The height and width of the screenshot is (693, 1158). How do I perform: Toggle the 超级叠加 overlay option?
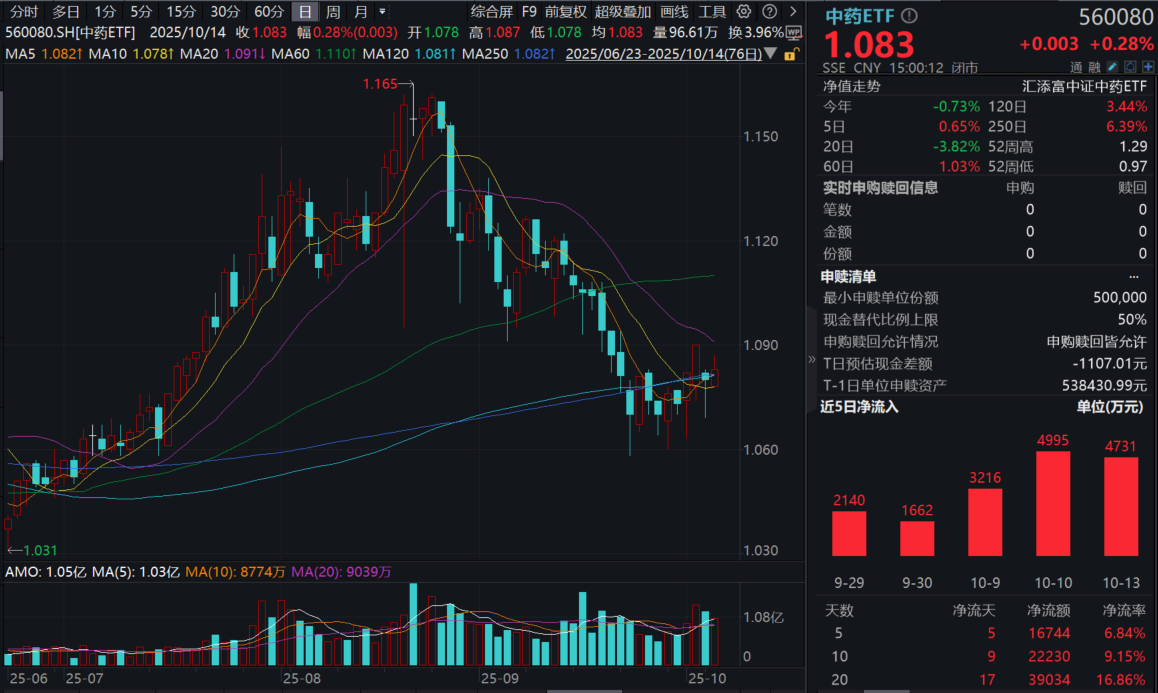click(x=623, y=12)
